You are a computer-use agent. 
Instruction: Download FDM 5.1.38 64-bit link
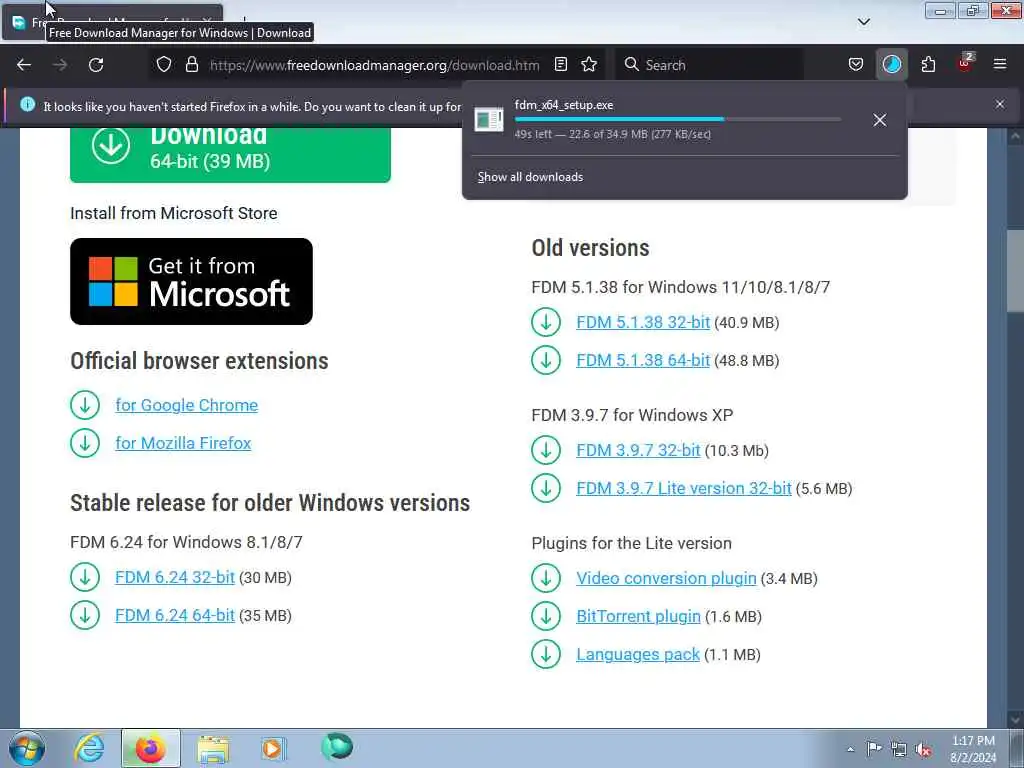click(643, 360)
